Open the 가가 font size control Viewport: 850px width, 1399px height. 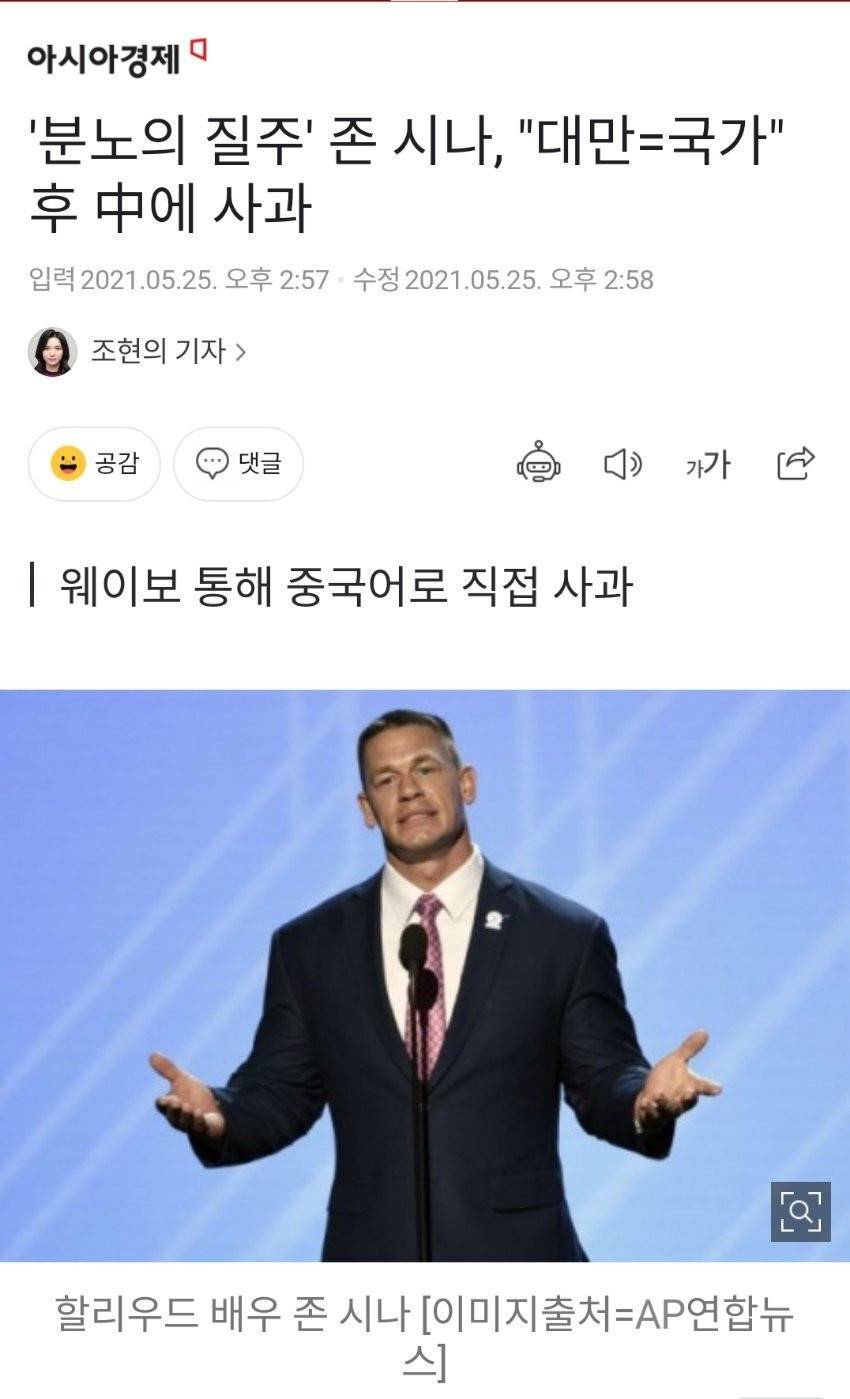pos(708,464)
